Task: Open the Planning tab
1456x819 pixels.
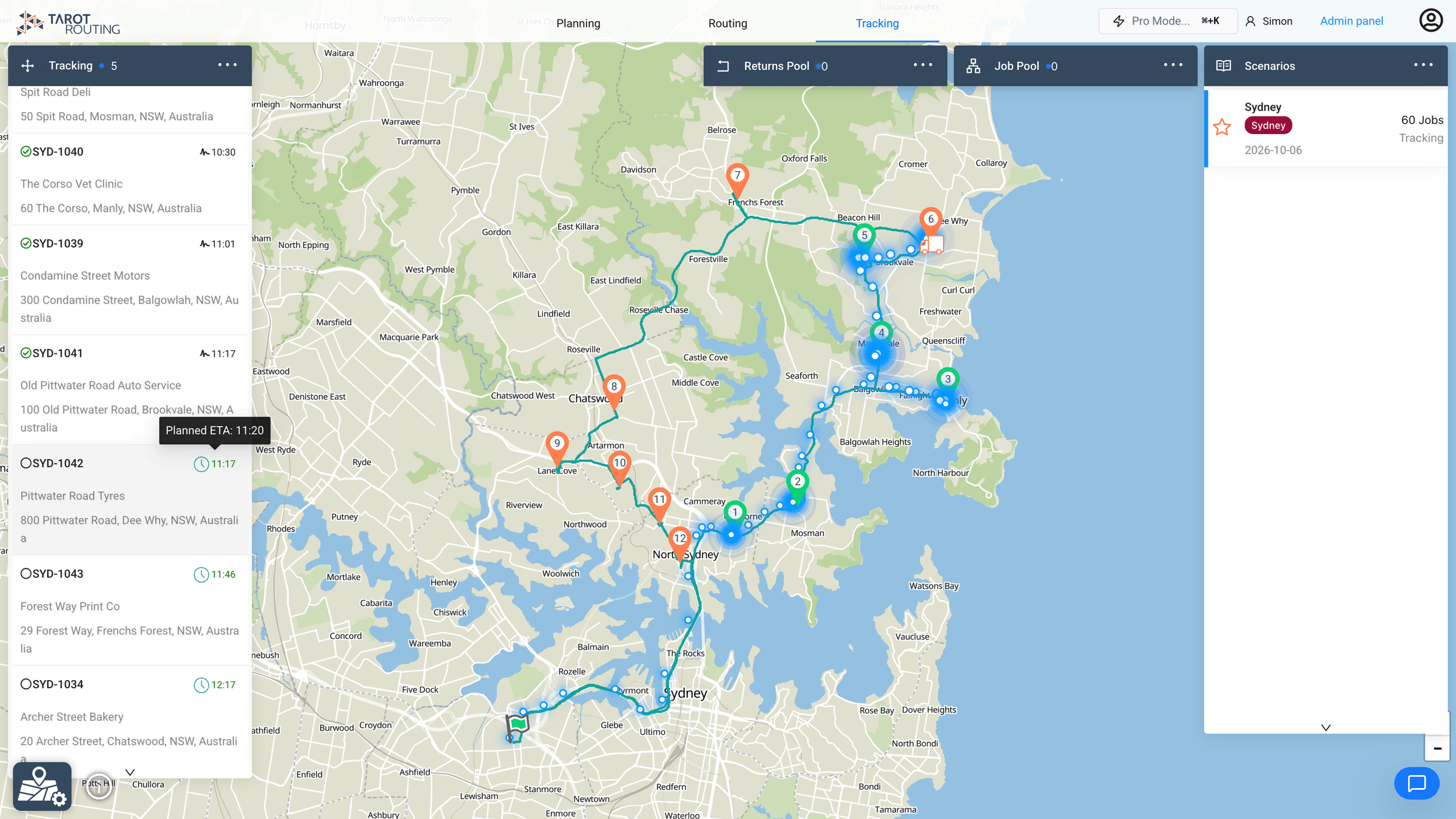Action: [578, 23]
